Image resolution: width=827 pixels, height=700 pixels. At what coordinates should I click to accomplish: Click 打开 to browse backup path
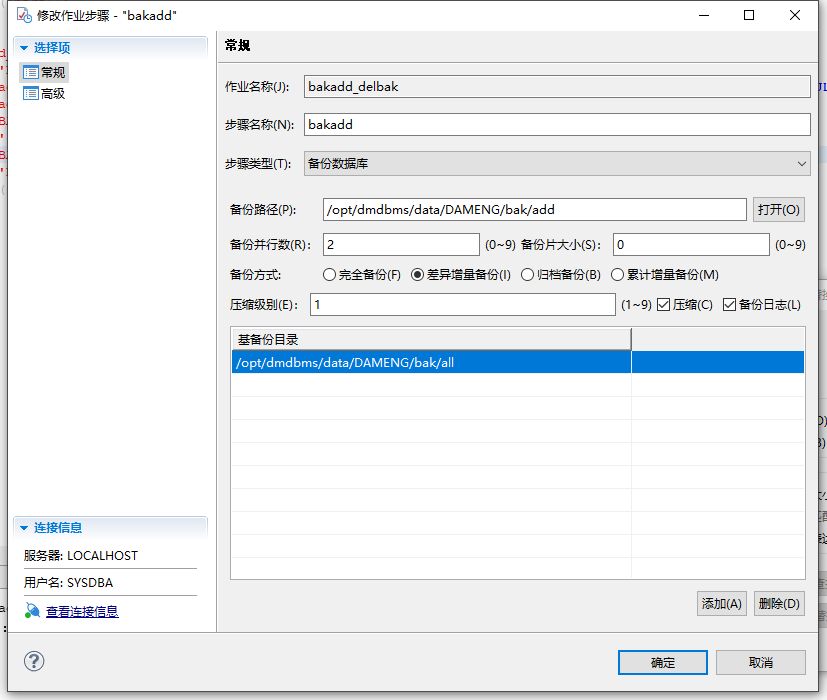778,210
